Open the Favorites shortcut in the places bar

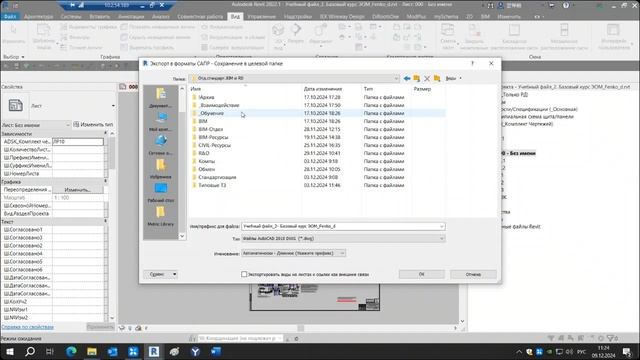point(160,169)
